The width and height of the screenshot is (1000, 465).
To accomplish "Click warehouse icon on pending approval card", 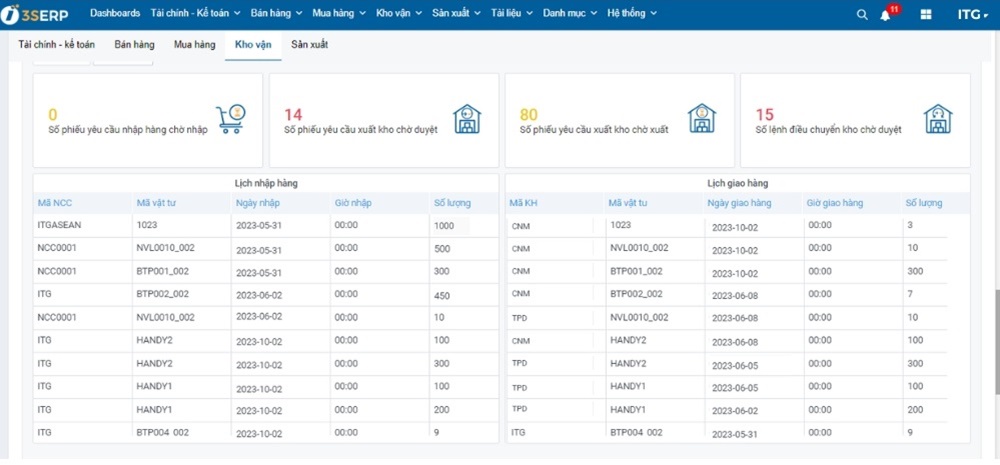I will click(466, 119).
